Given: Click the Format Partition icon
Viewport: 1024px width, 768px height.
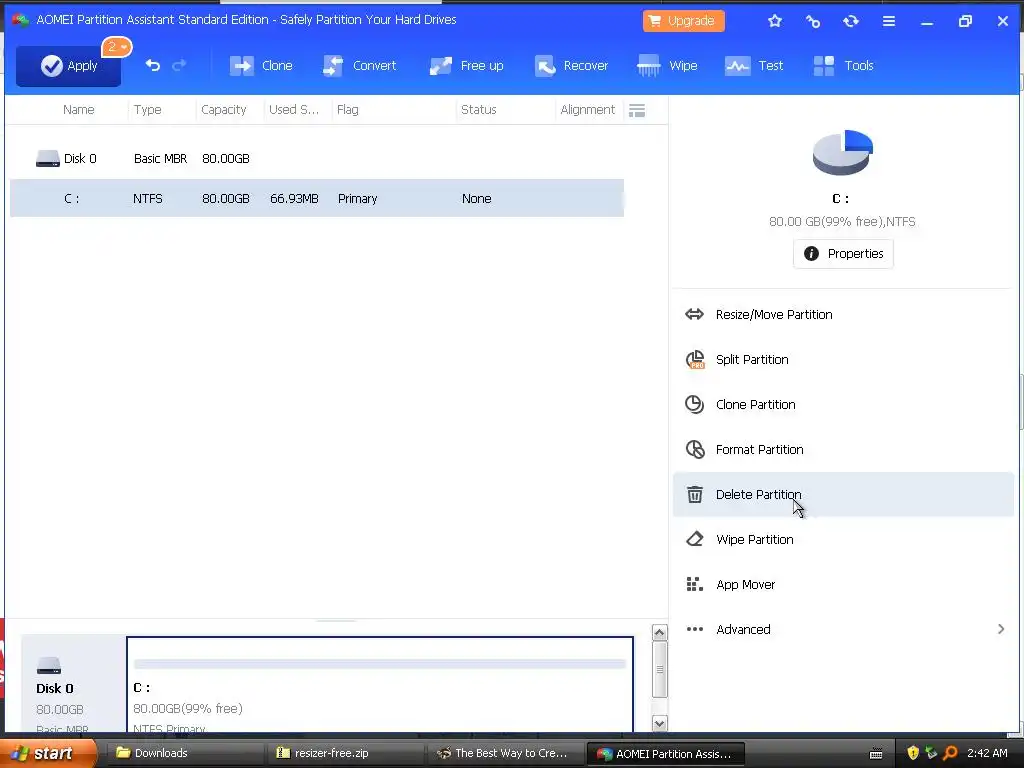Looking at the screenshot, I should coord(695,449).
